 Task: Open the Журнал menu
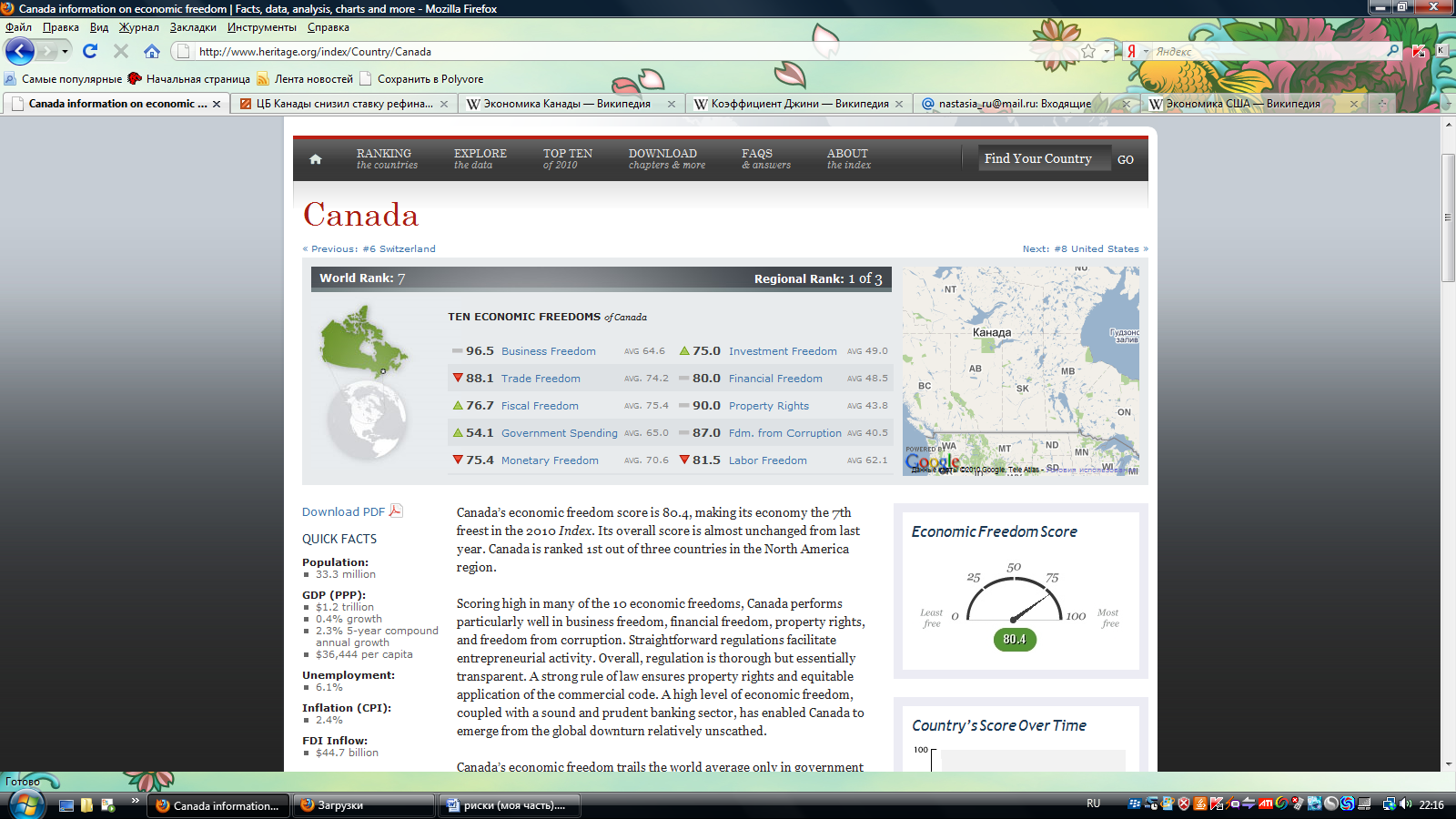coord(138,27)
